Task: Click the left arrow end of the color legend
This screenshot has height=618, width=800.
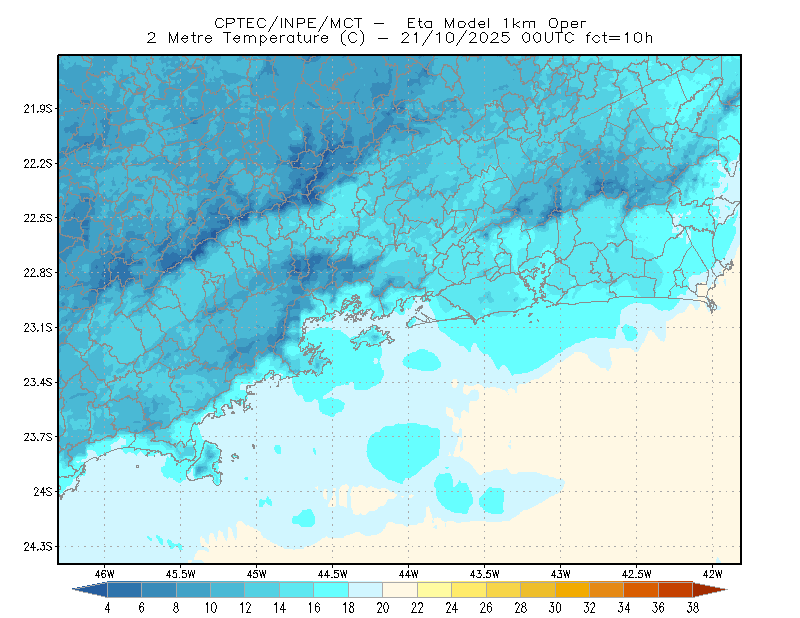Action: click(x=90, y=590)
